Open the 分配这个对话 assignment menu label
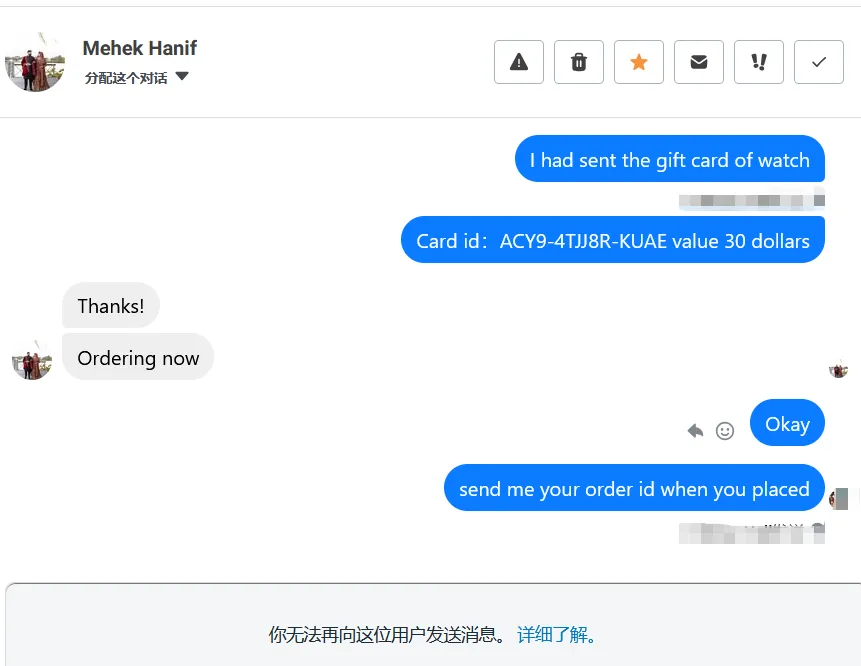 coord(126,78)
